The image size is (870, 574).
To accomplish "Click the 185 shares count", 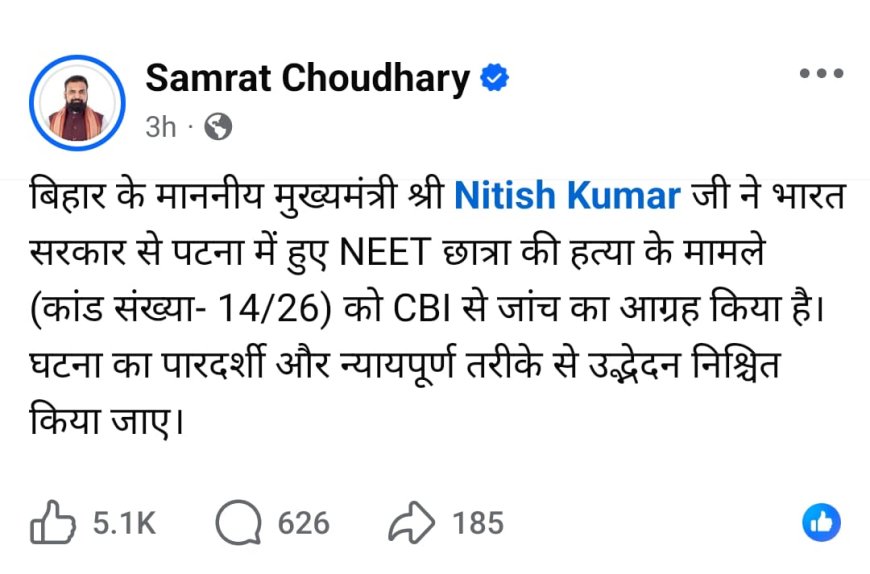I will (x=477, y=523).
